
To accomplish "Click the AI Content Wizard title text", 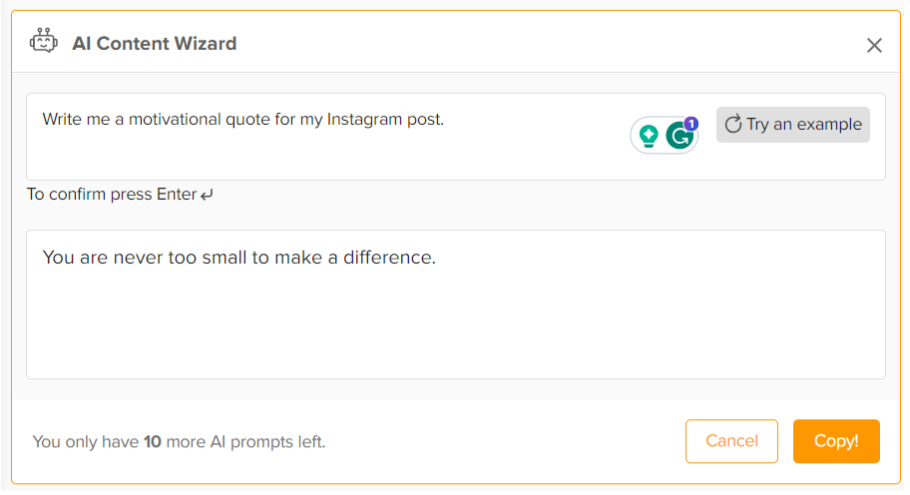I will coord(154,44).
